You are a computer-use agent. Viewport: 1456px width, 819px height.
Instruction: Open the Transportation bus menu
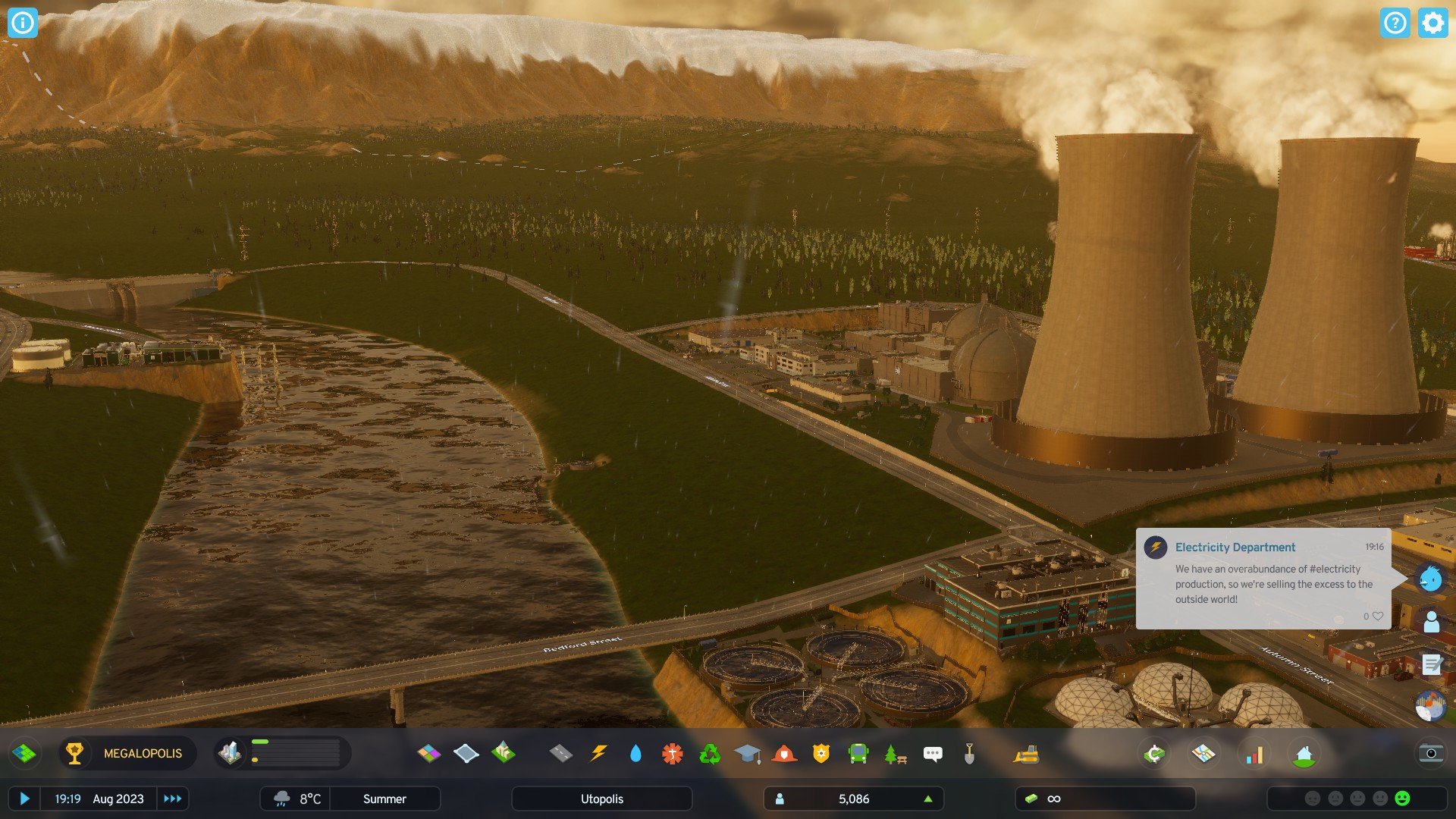(858, 753)
